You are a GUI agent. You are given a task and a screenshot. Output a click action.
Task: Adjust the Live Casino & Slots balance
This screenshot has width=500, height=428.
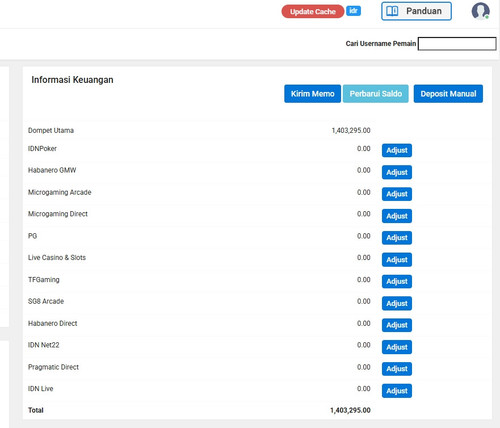pos(397,260)
